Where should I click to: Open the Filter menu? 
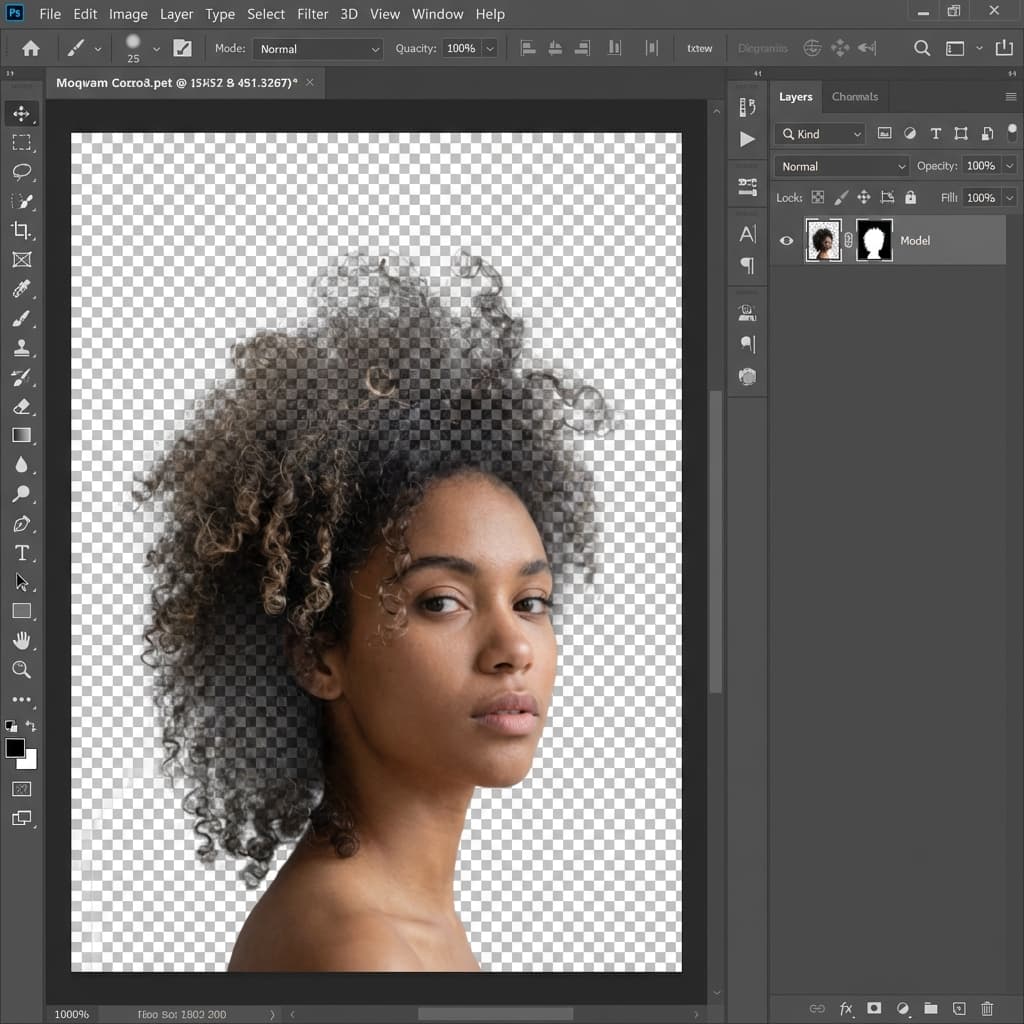coord(312,13)
